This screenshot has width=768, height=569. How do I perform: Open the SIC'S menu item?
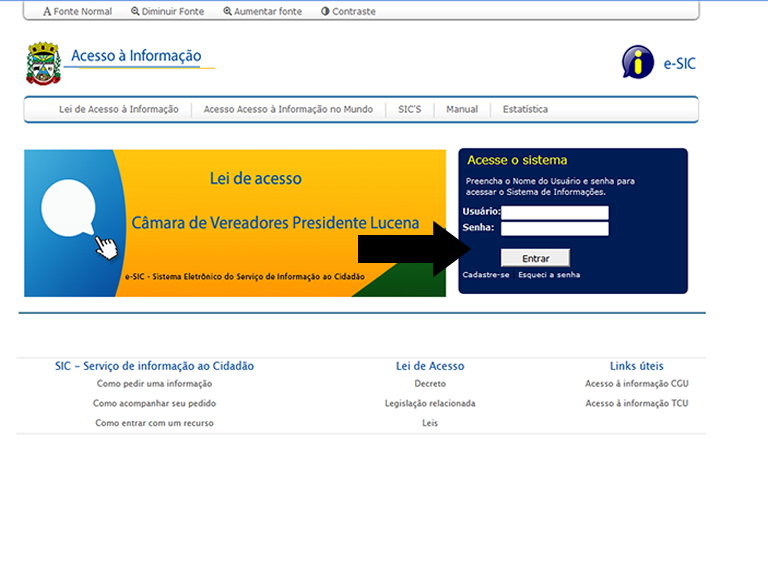[409, 109]
